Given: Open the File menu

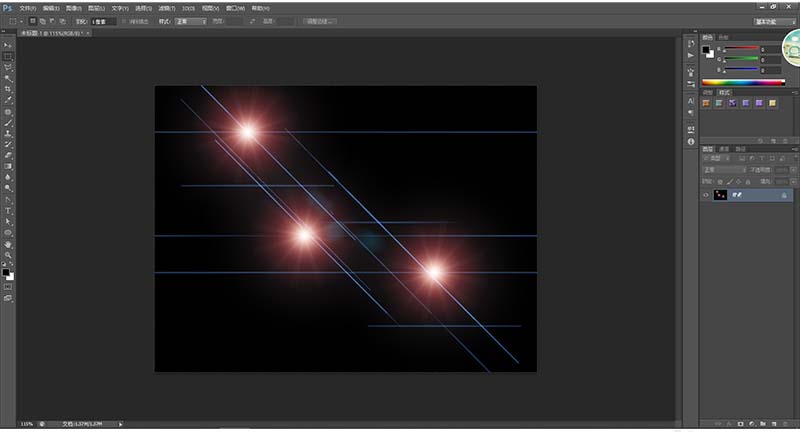Looking at the screenshot, I should 28,8.
